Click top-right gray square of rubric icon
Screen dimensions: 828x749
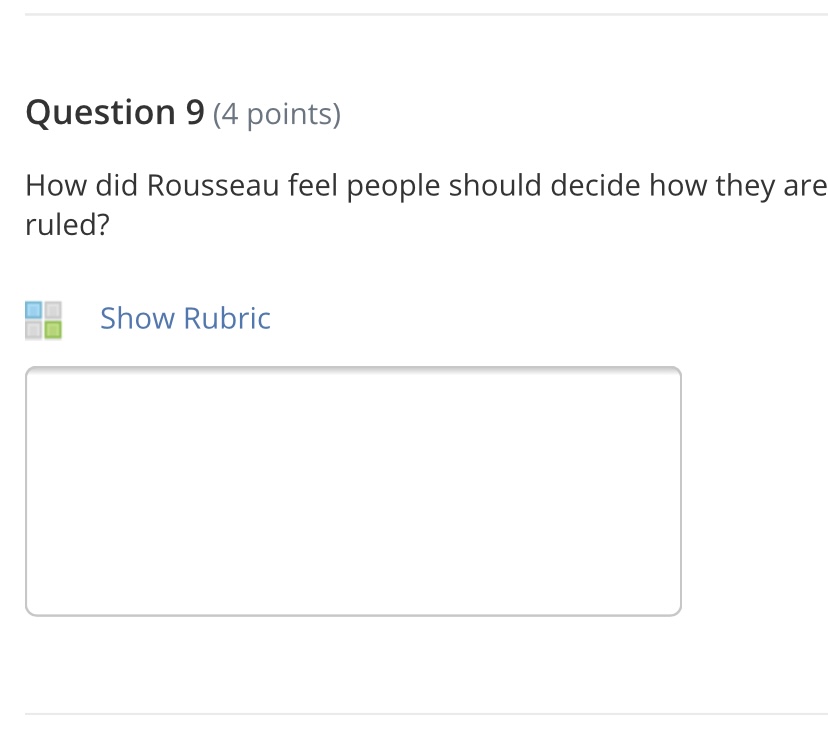(52, 310)
